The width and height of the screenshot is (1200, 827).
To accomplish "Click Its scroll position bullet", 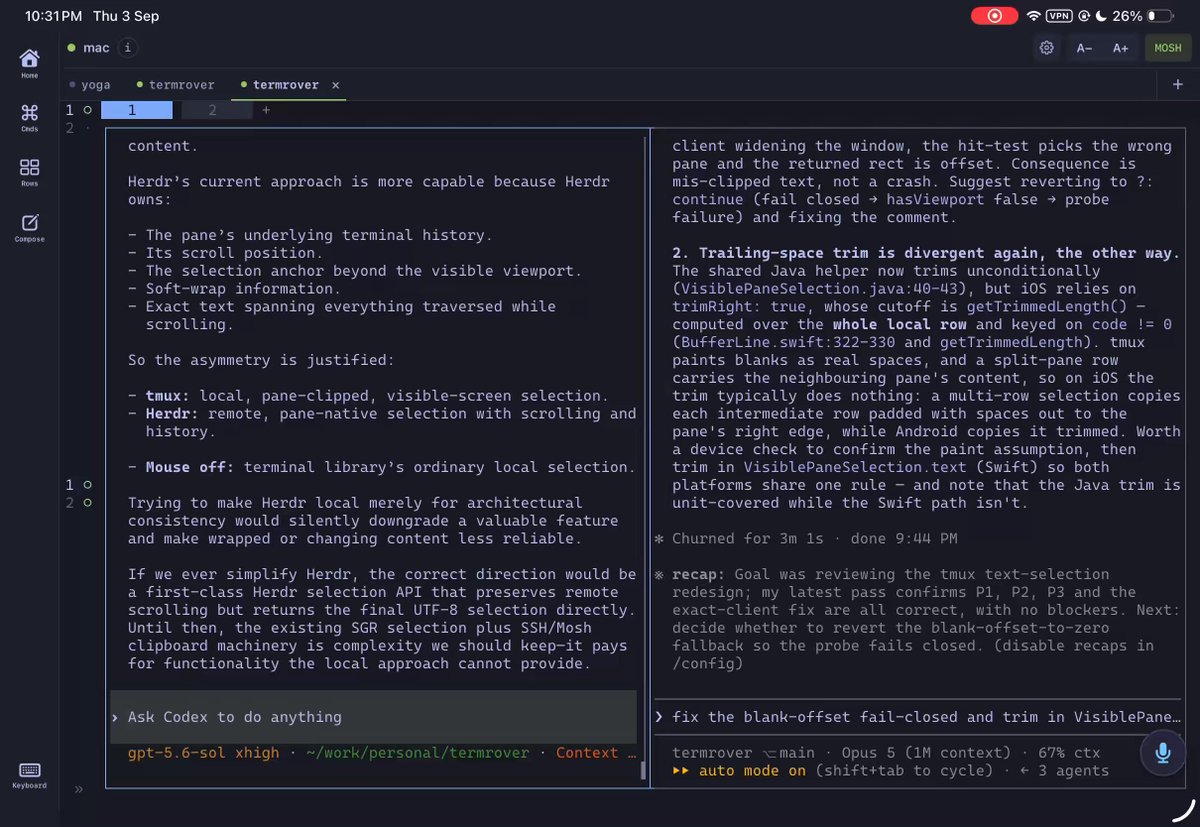I will (x=225, y=253).
